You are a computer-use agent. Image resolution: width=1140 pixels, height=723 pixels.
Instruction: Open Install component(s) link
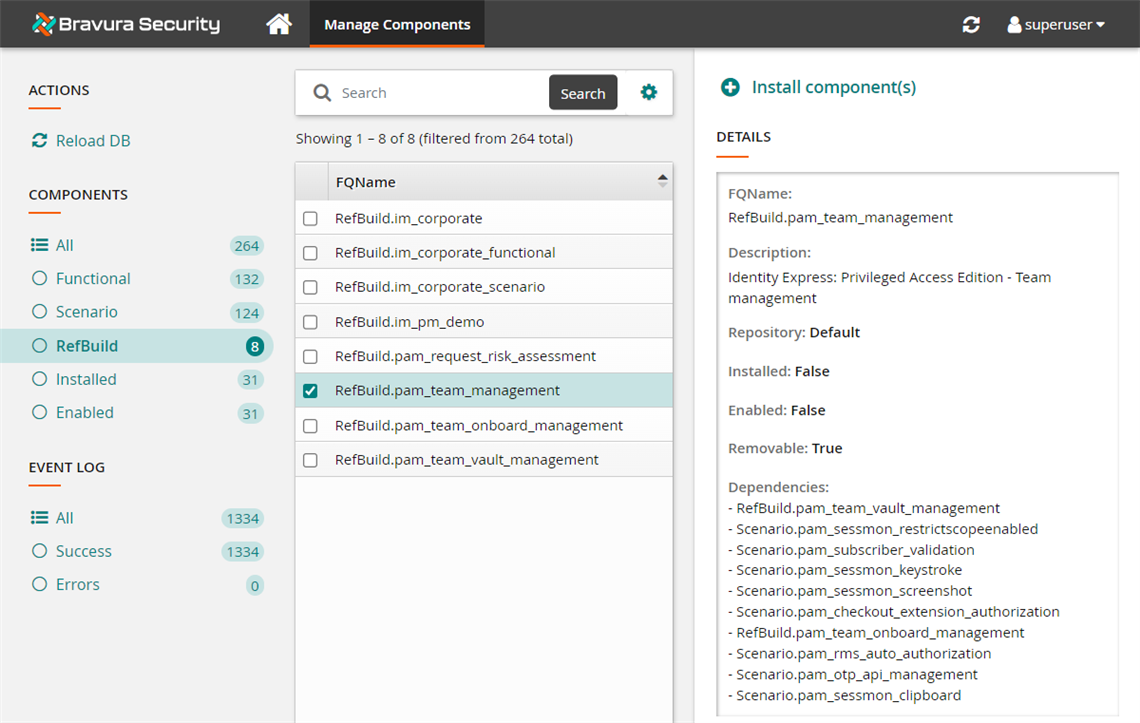pos(833,87)
